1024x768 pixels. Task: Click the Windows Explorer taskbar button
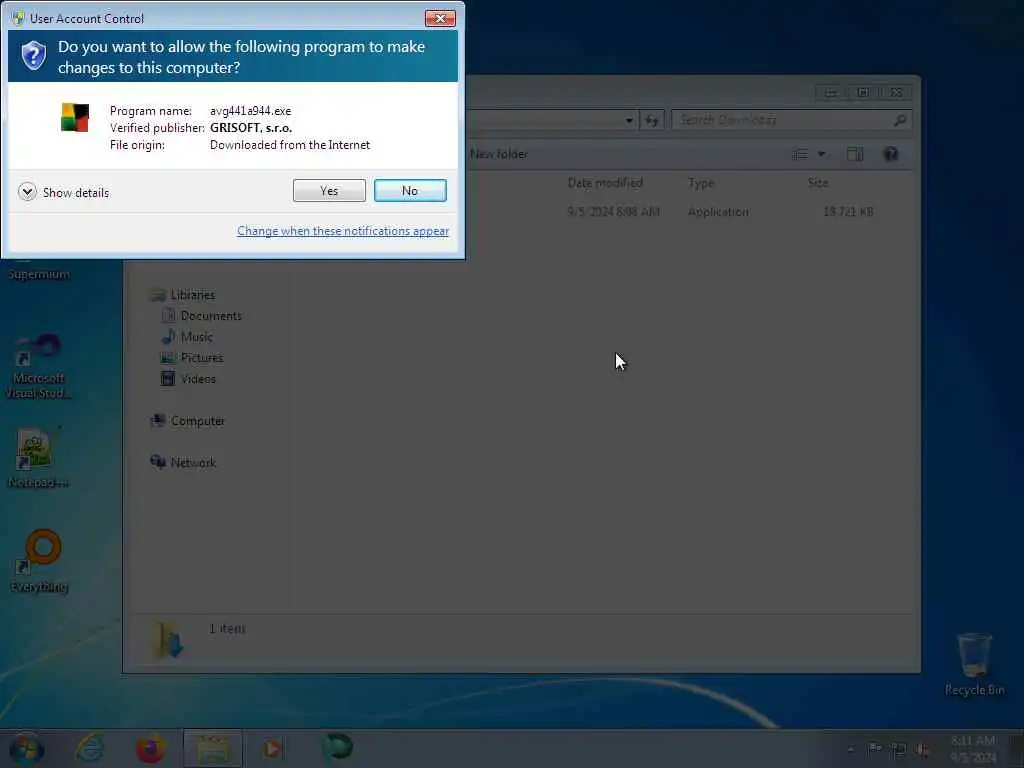pyautogui.click(x=213, y=748)
